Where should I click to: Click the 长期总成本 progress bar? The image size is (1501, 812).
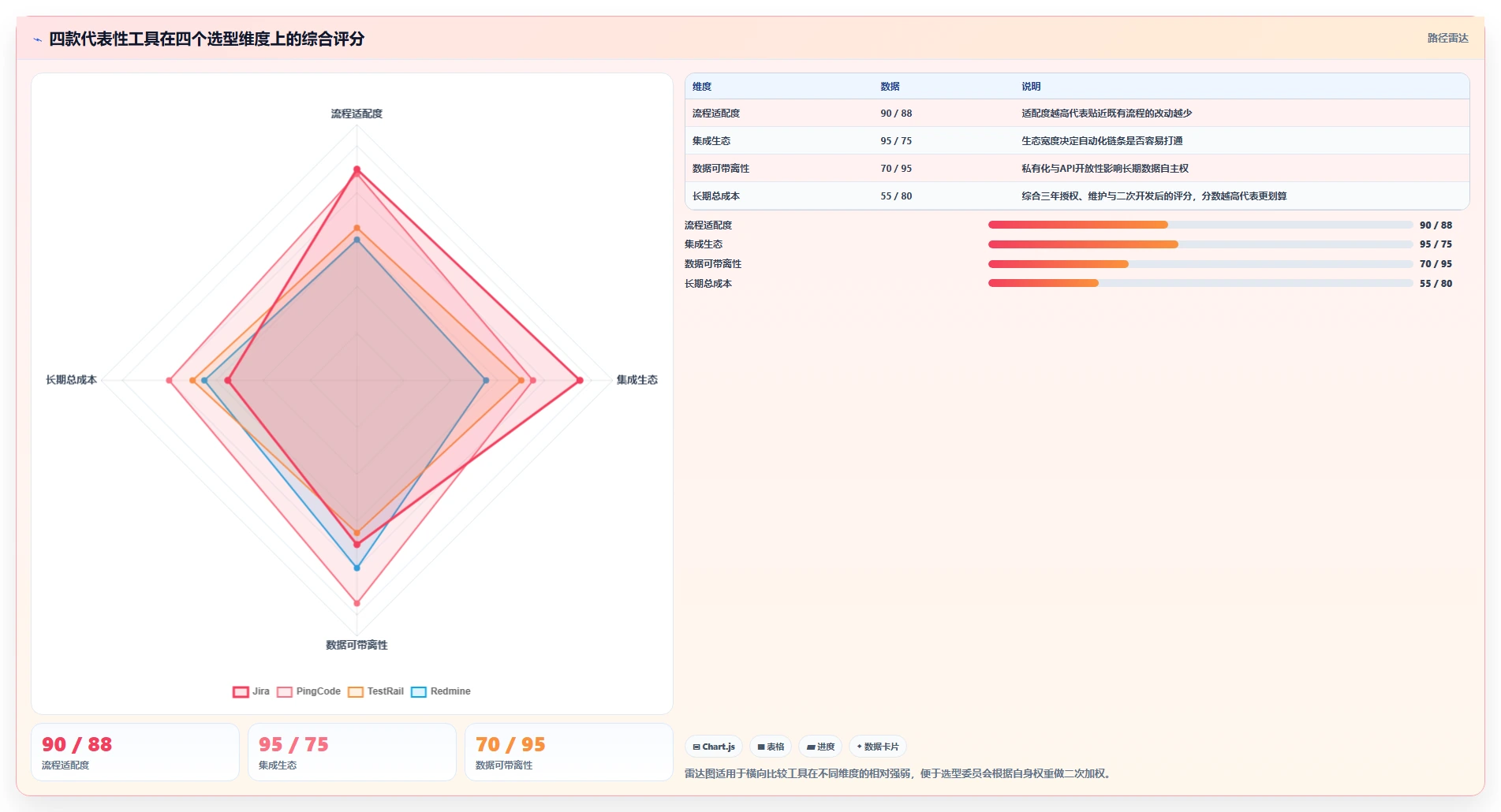coord(1200,283)
